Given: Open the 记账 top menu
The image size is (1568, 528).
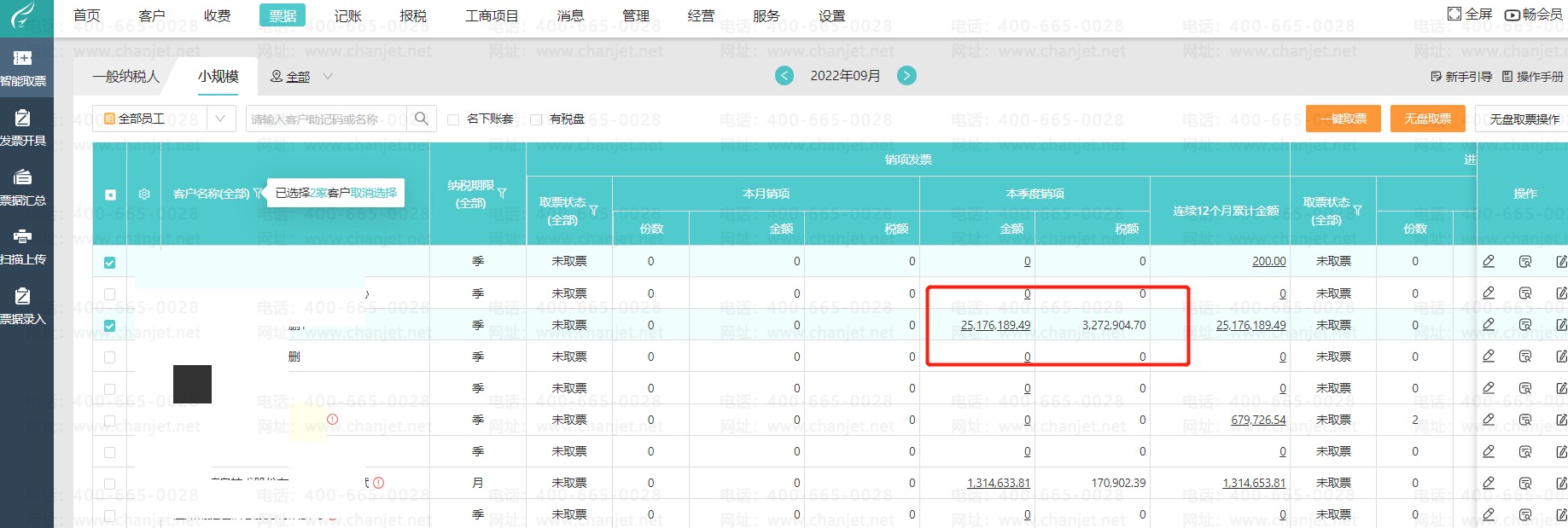Looking at the screenshot, I should coord(347,15).
